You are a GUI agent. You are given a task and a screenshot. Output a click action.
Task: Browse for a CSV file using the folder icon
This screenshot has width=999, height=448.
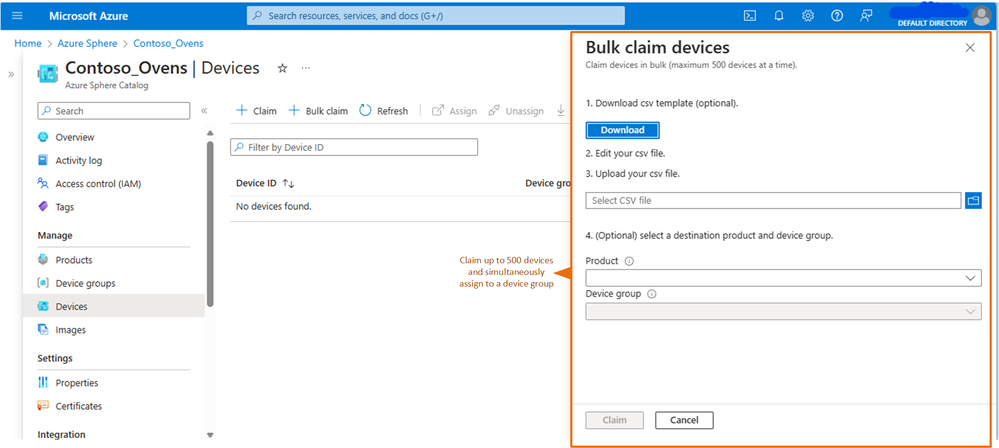[x=973, y=200]
